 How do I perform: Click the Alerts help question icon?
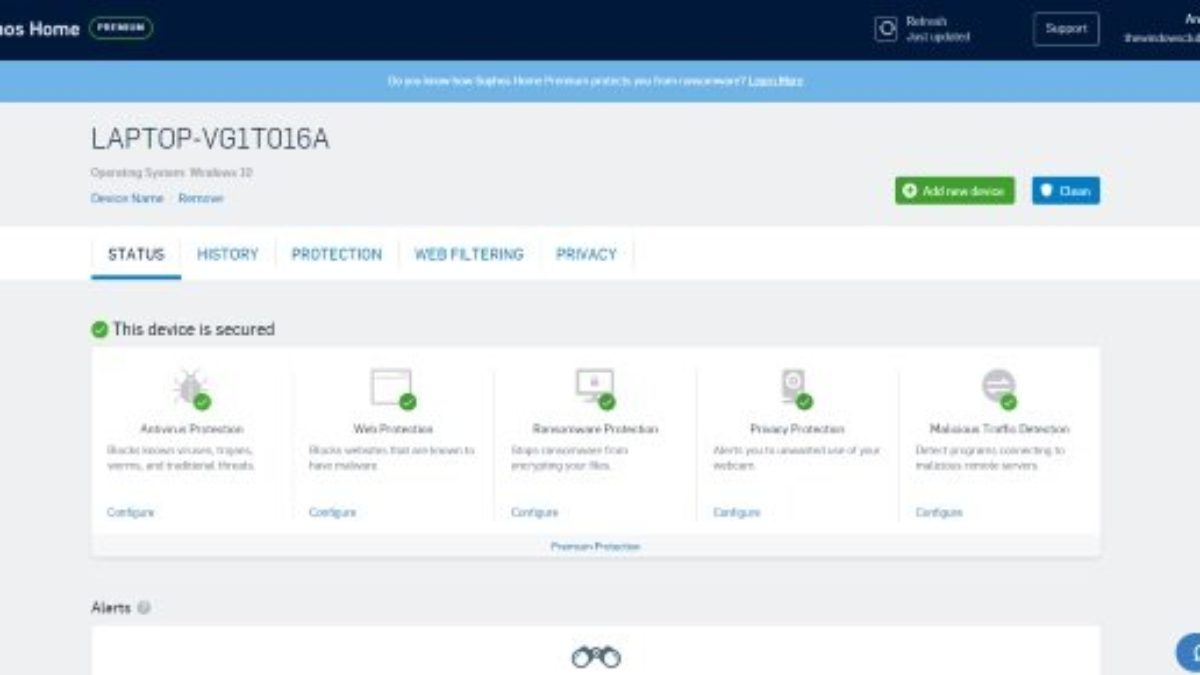[144, 607]
